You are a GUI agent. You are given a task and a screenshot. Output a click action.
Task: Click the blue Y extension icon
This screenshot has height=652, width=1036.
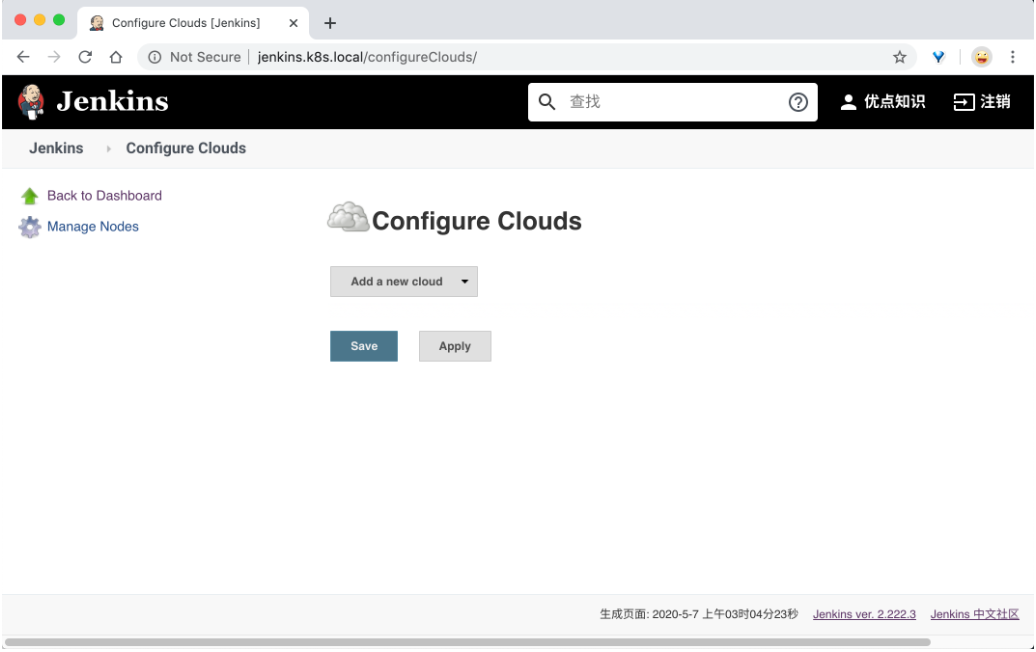click(938, 57)
